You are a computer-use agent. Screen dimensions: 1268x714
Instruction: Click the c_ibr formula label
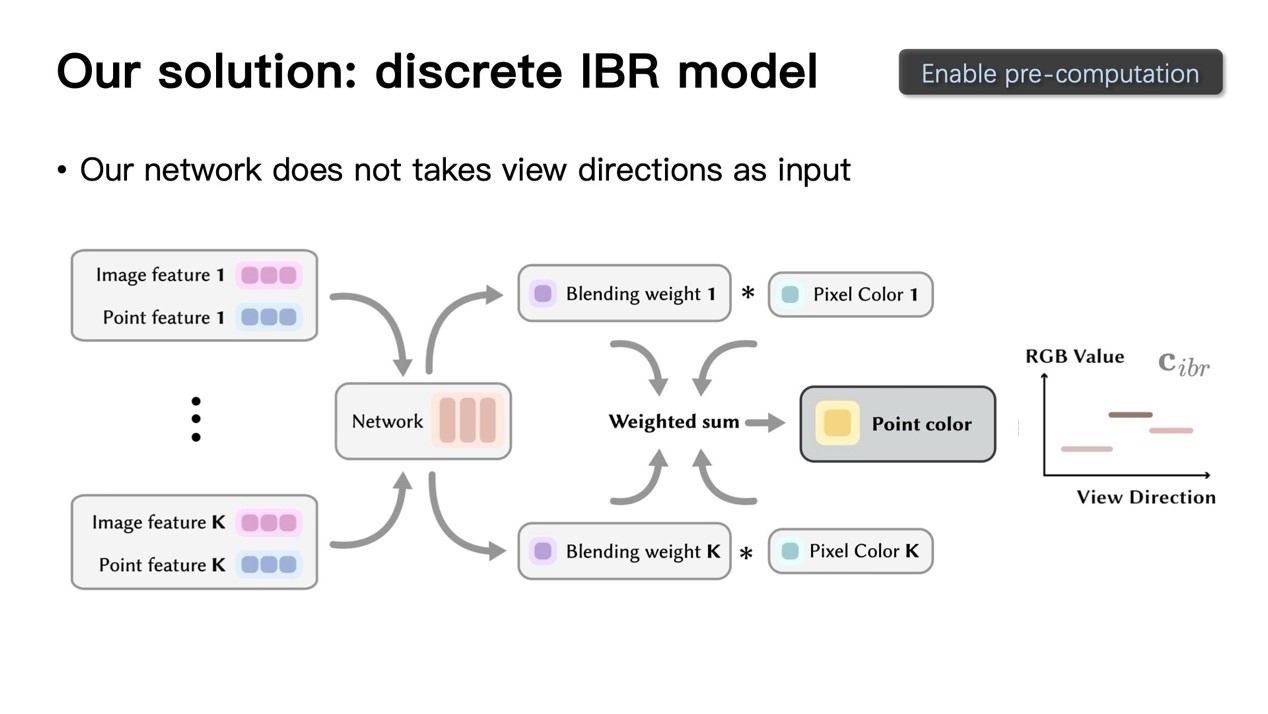pos(1183,363)
